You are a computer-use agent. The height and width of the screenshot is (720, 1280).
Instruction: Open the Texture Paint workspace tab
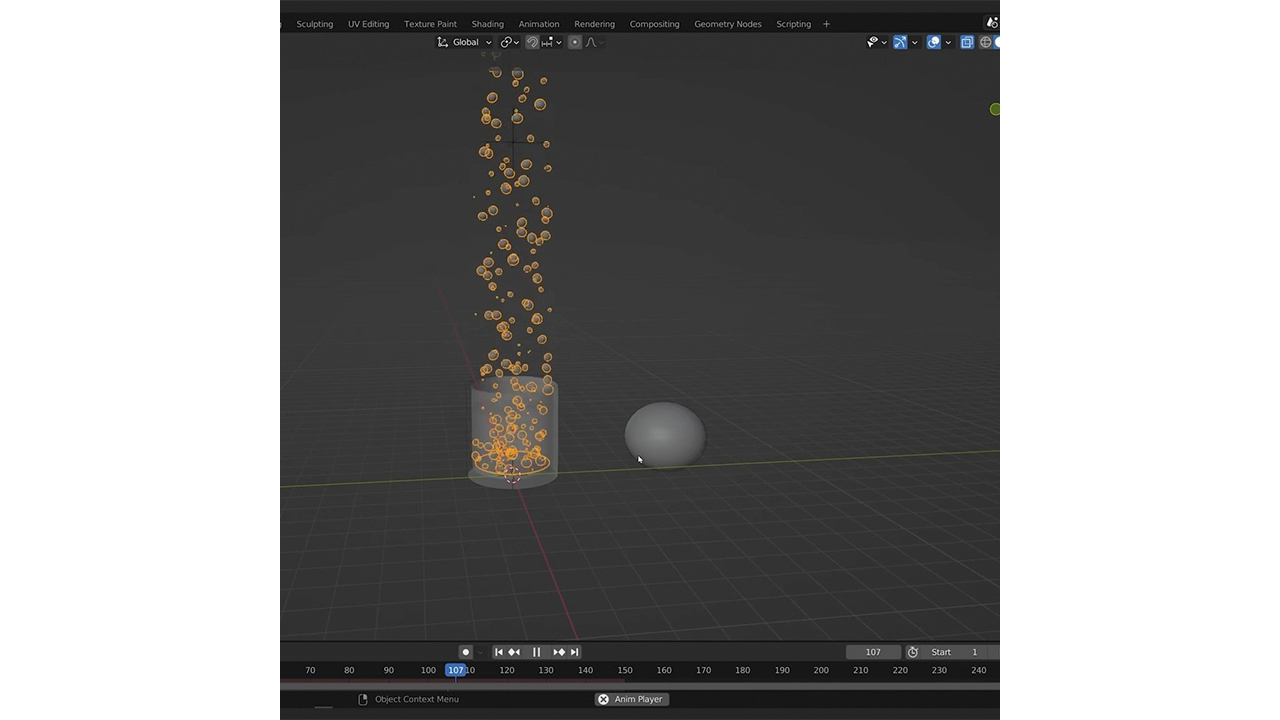(x=430, y=24)
